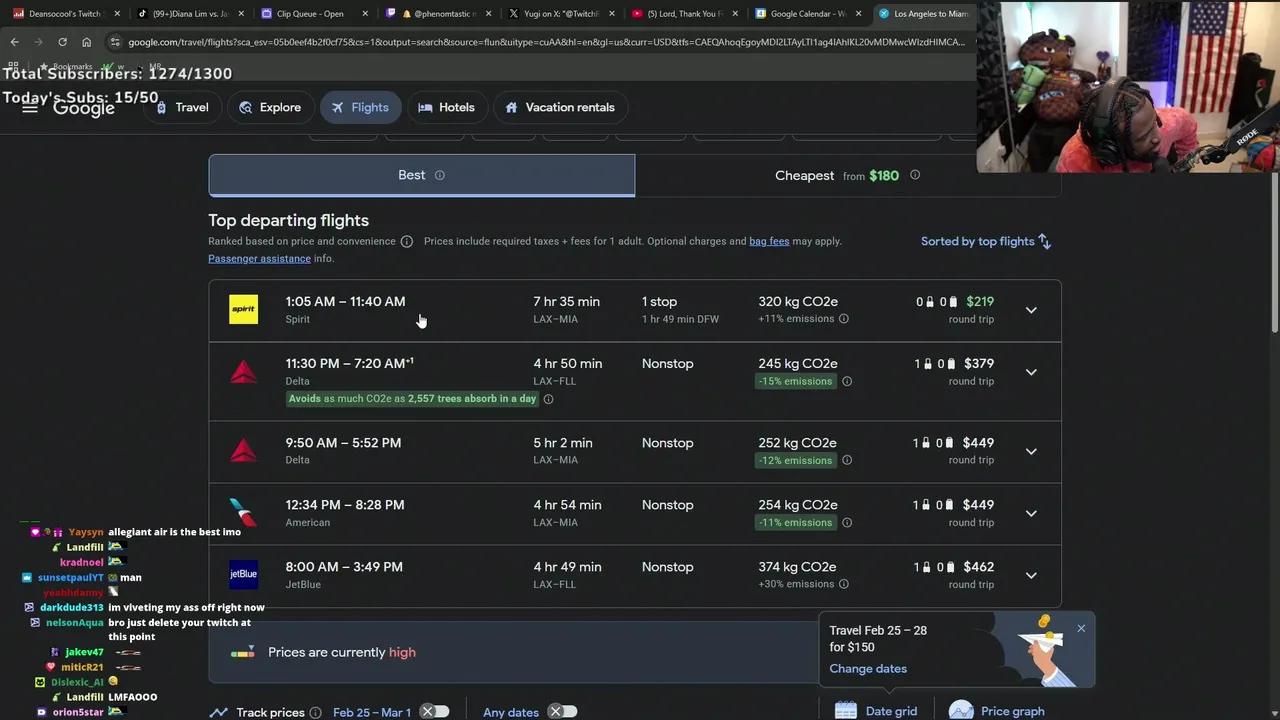Switch to the Clip Queue browser tab
Viewport: 1280px width, 720px height.
313,14
